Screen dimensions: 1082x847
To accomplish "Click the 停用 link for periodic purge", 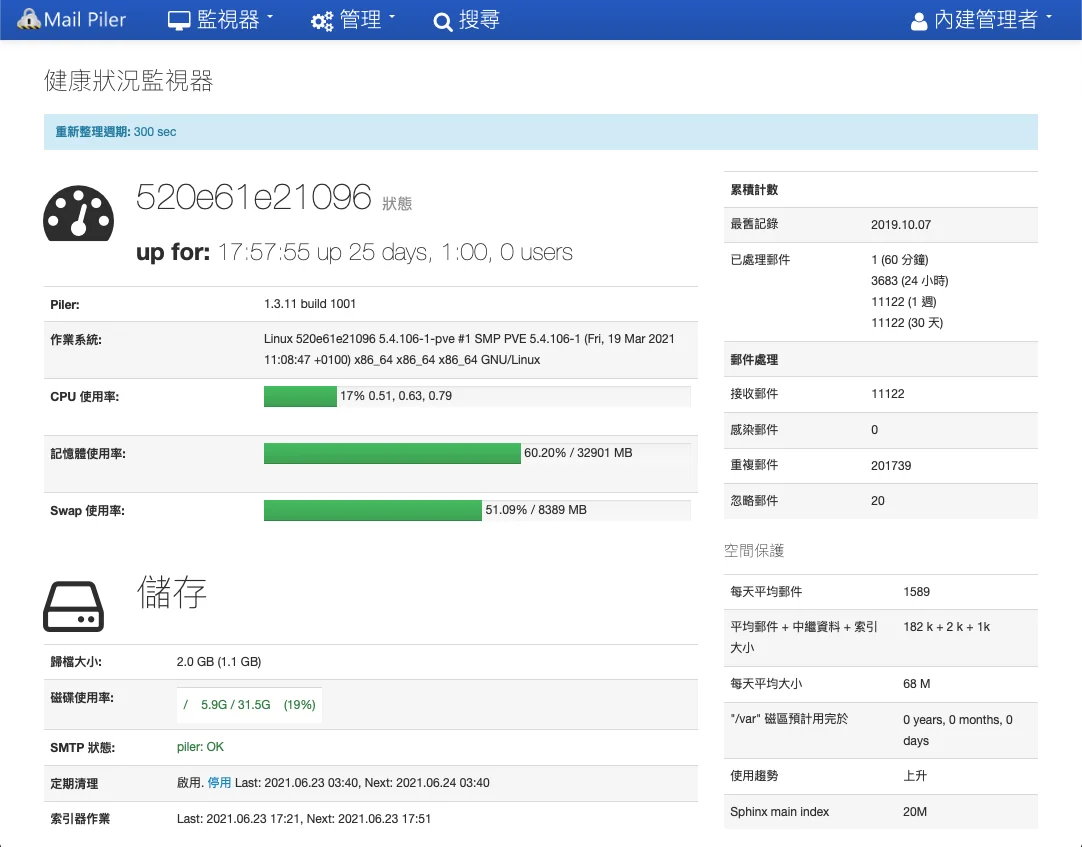I will pos(219,783).
